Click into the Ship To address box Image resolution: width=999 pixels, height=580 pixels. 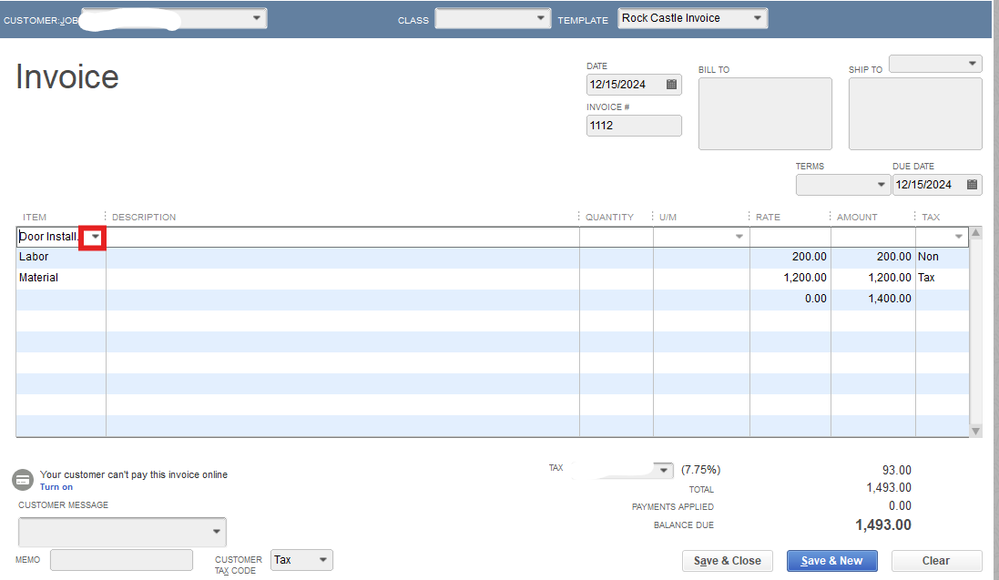(915, 113)
